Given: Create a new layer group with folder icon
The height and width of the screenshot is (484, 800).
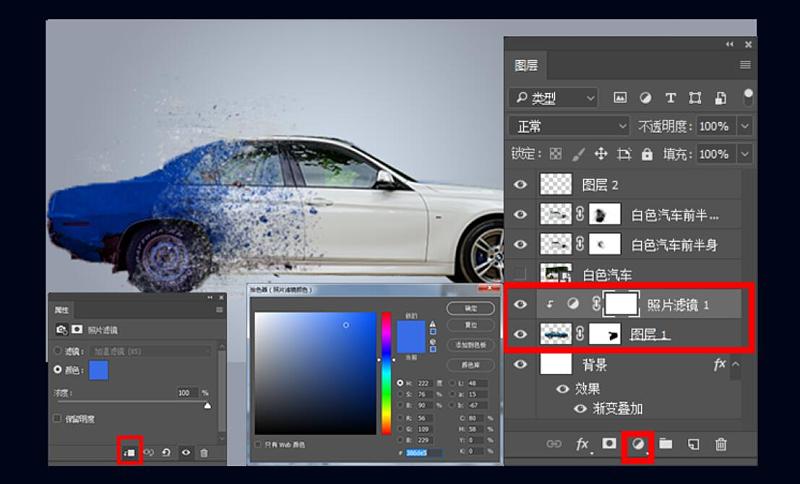Looking at the screenshot, I should coord(665,444).
